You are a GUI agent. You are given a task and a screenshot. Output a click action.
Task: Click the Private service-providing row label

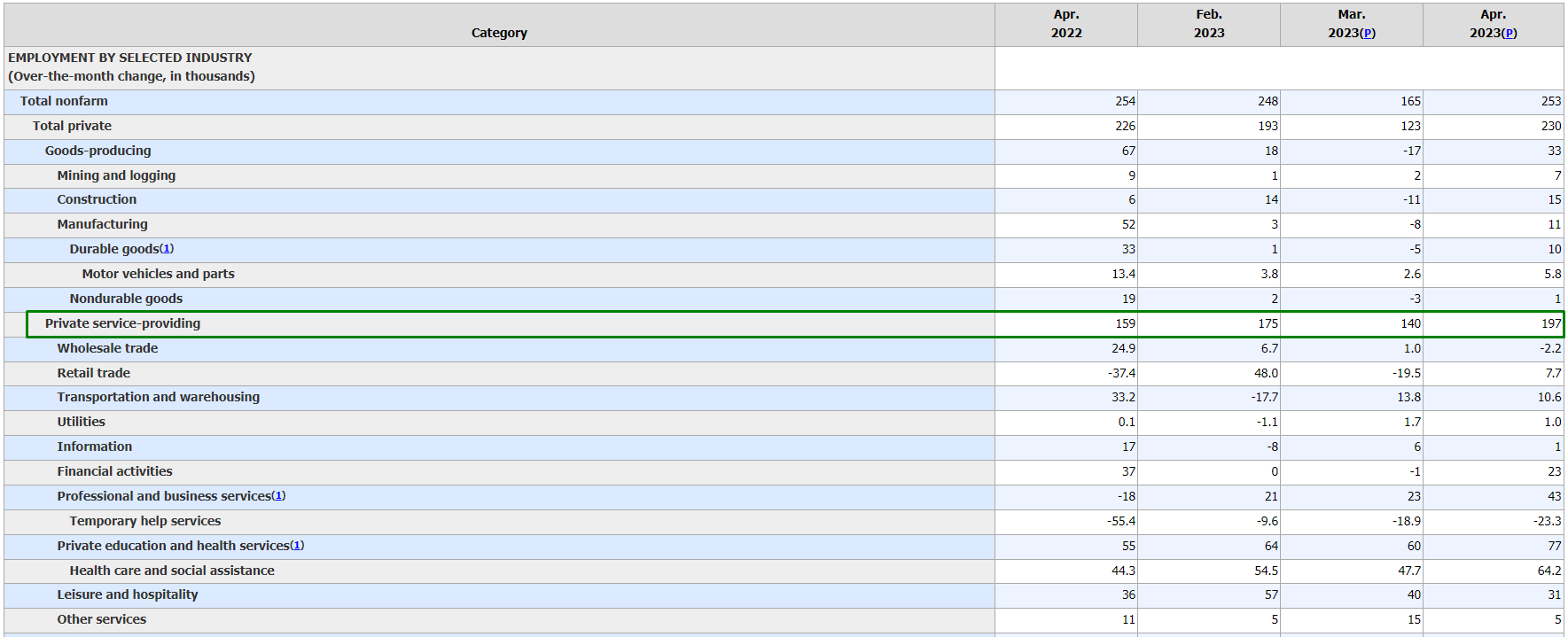coord(122,323)
